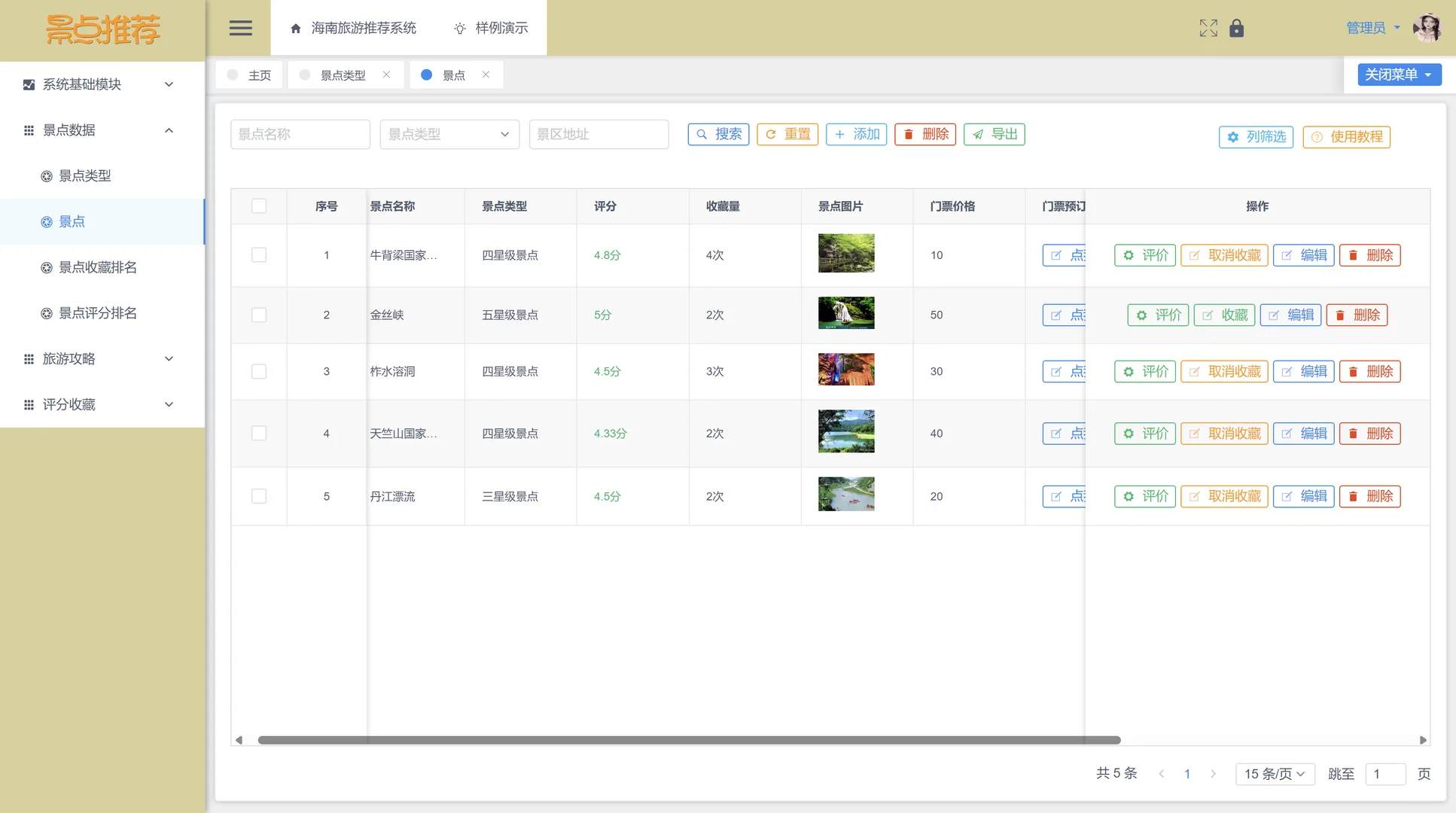The width and height of the screenshot is (1456, 813).
Task: View the 天竺山国家 scenic spot thumbnail
Action: coord(845,431)
